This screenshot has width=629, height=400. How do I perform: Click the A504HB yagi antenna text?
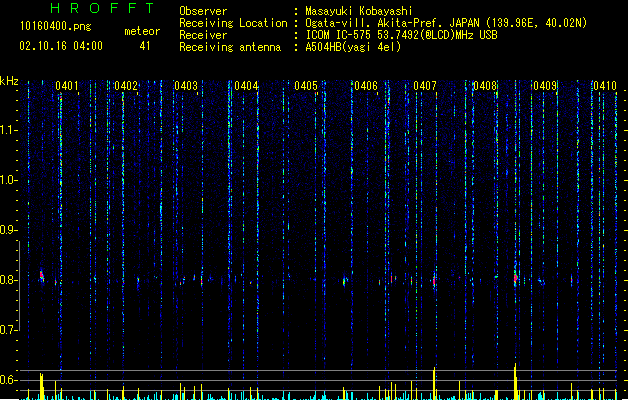pos(353,47)
